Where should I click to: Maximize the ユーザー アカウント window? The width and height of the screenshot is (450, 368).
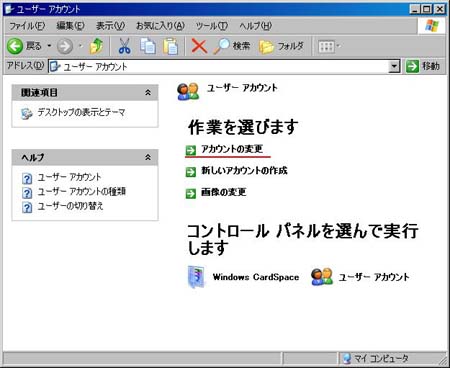pyautogui.click(x=427, y=9)
